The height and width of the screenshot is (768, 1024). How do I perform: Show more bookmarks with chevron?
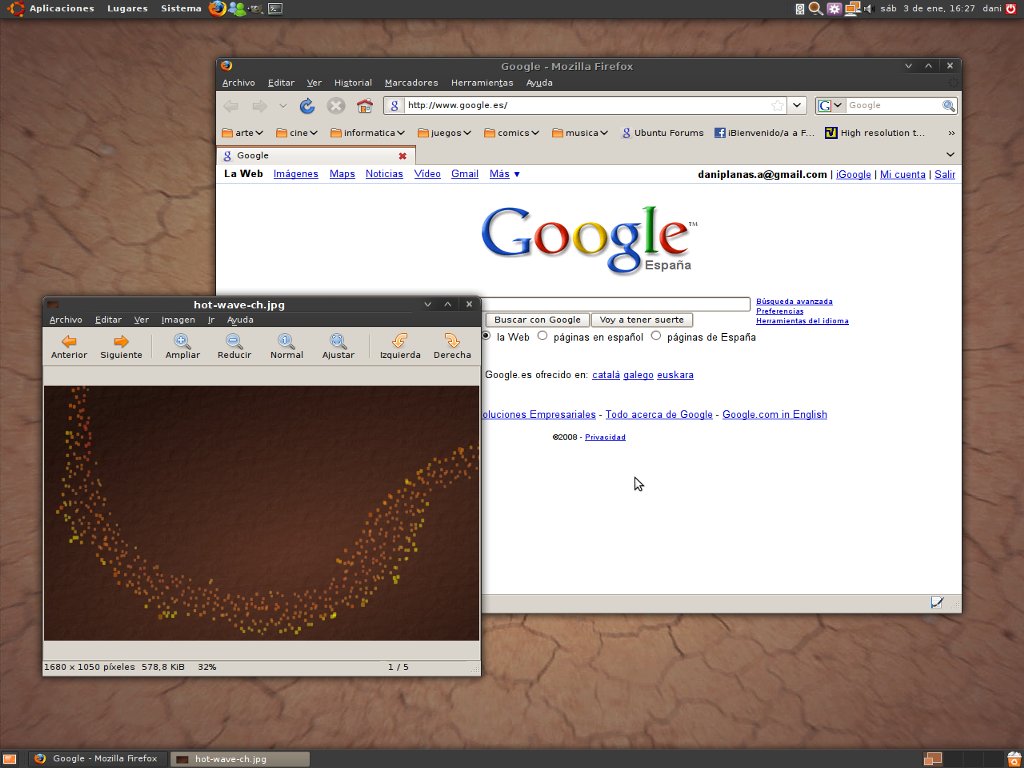[x=951, y=133]
